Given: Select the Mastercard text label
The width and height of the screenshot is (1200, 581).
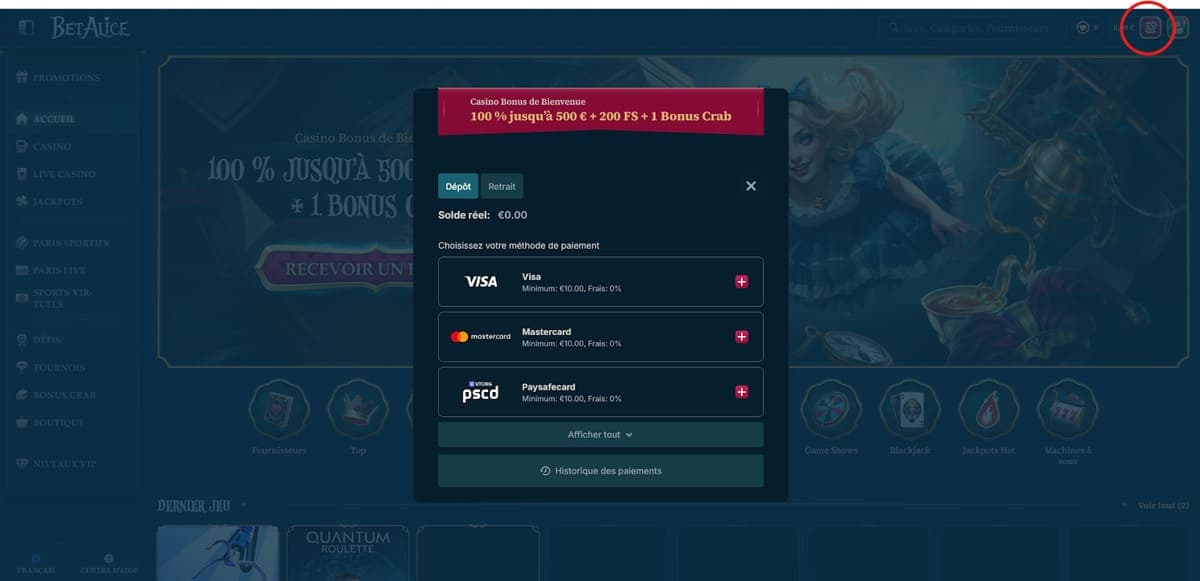Looking at the screenshot, I should point(546,331).
